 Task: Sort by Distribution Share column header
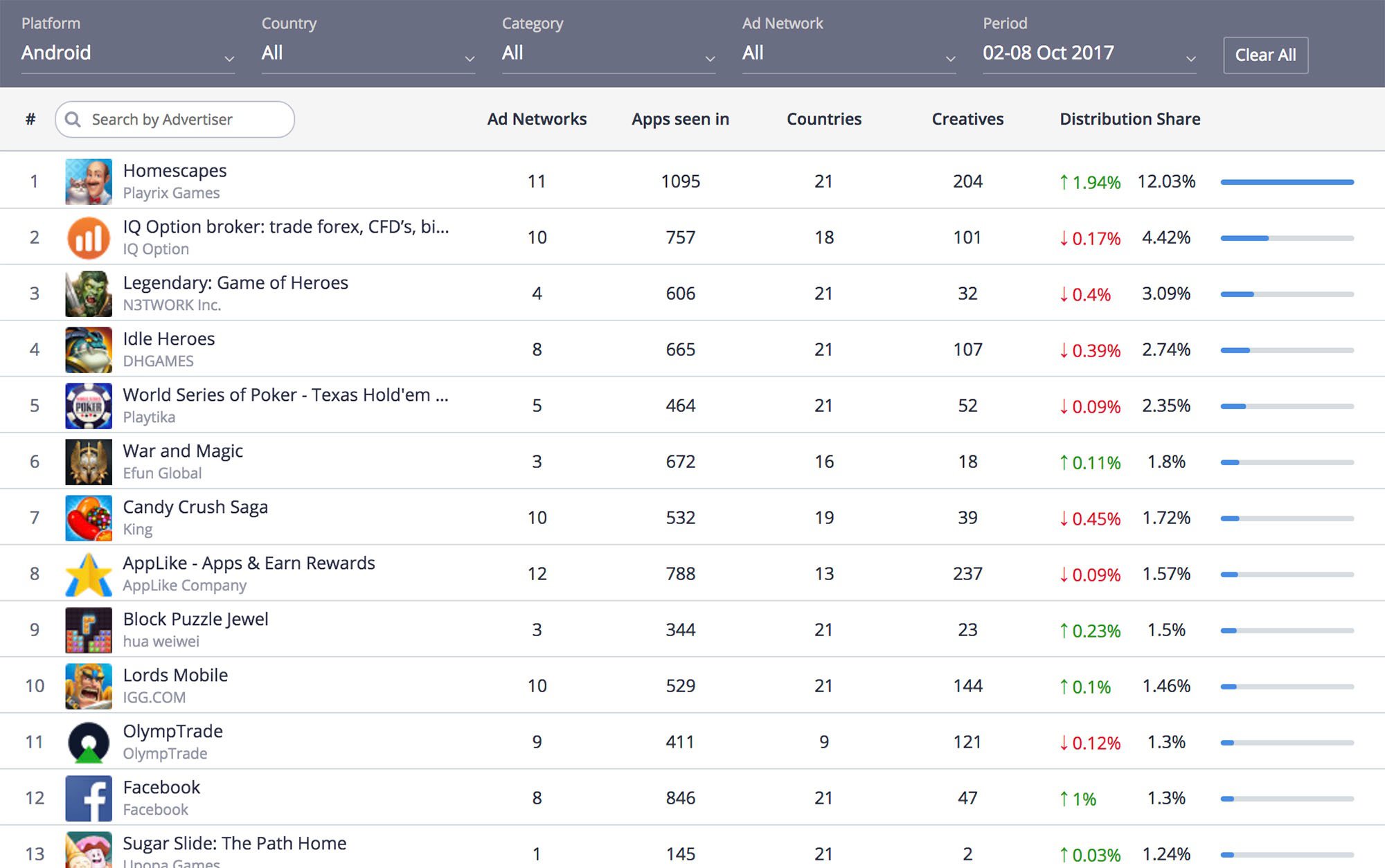click(x=1129, y=119)
